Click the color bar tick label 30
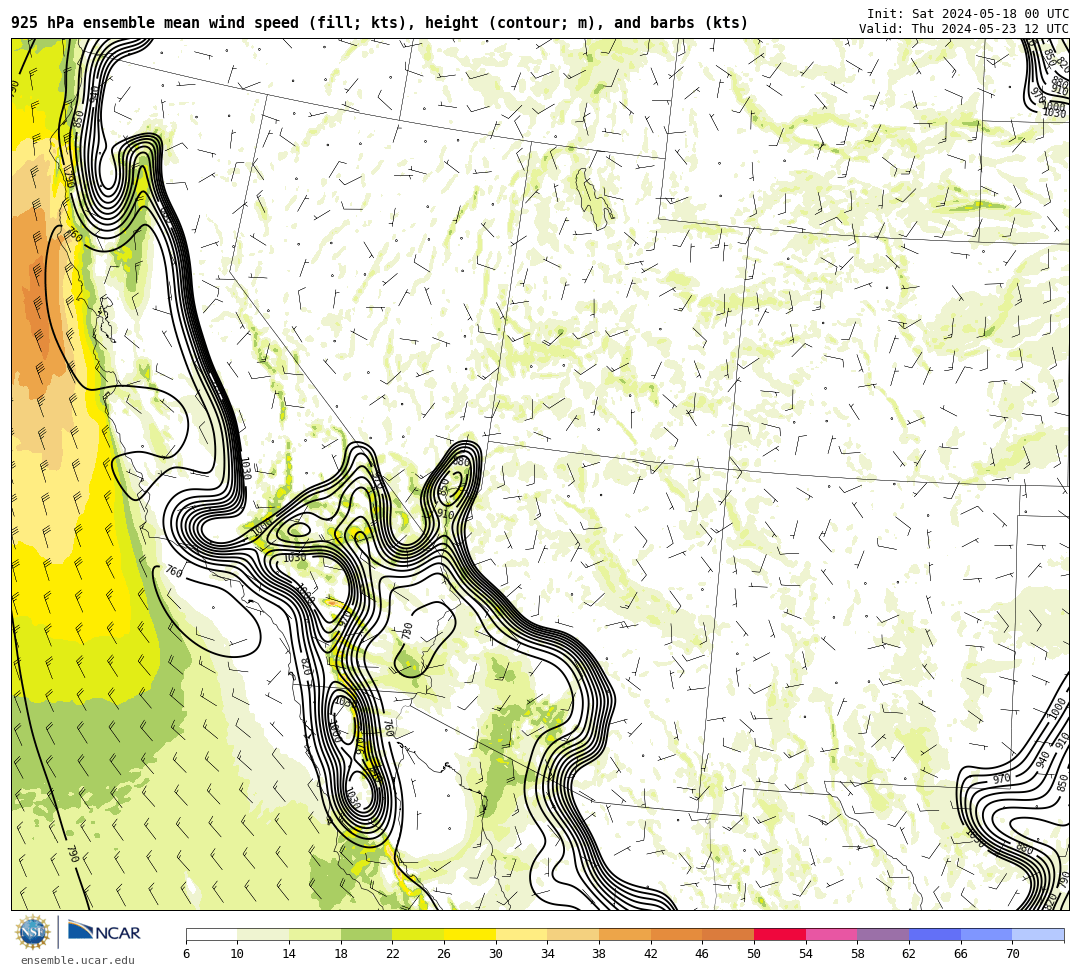Screen dimensions: 1080x973 pos(495,954)
